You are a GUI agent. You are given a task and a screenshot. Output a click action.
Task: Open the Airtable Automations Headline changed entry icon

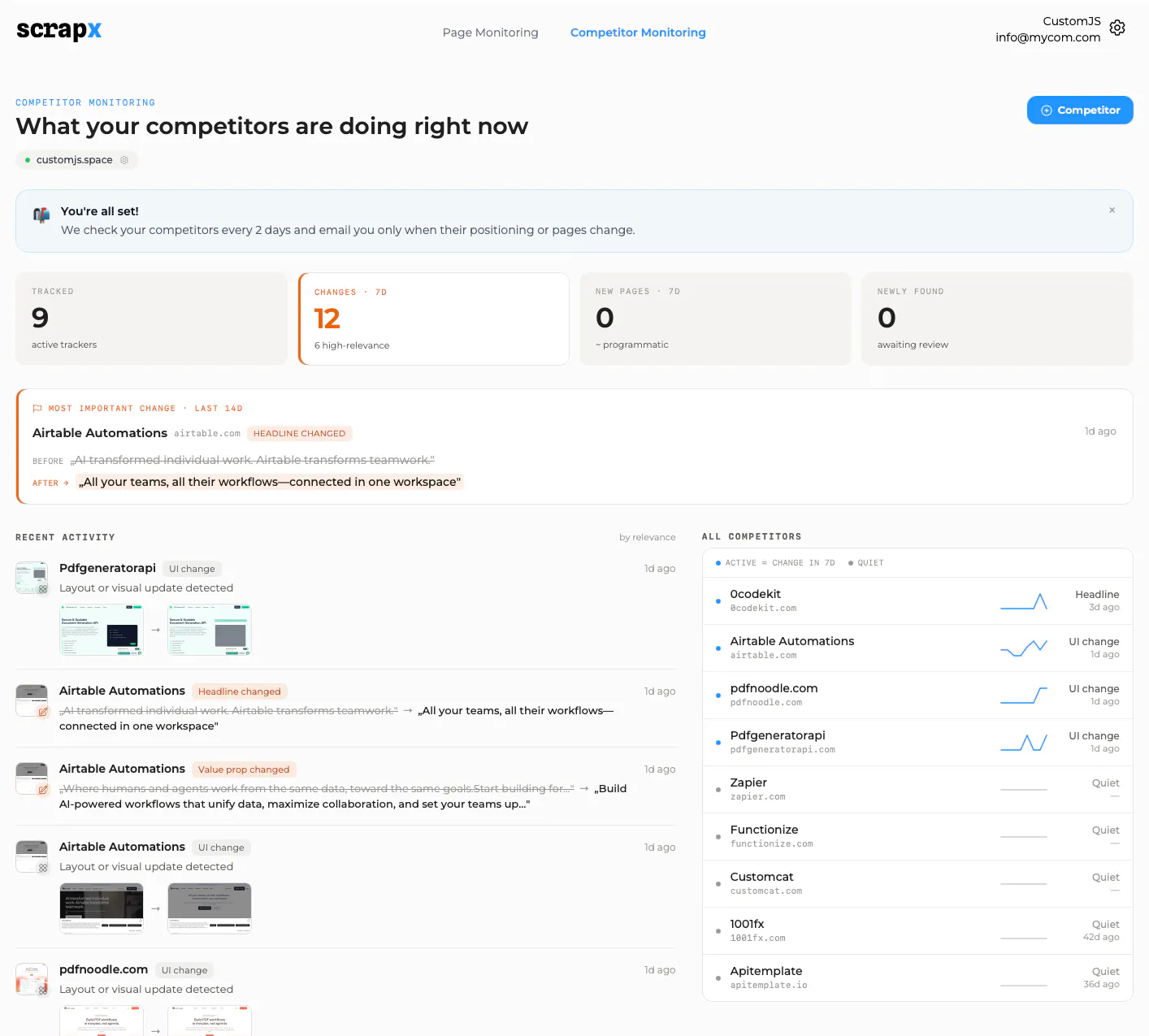pyautogui.click(x=32, y=700)
